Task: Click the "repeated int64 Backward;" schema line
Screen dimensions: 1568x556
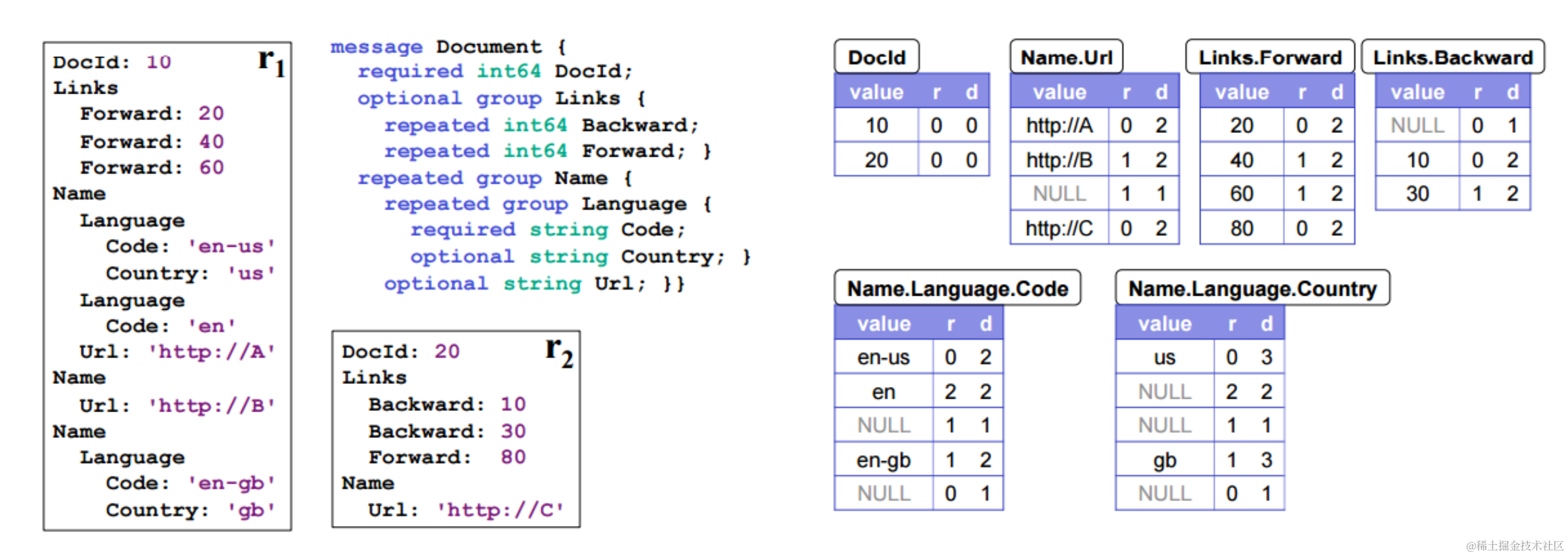Action: 541,126
